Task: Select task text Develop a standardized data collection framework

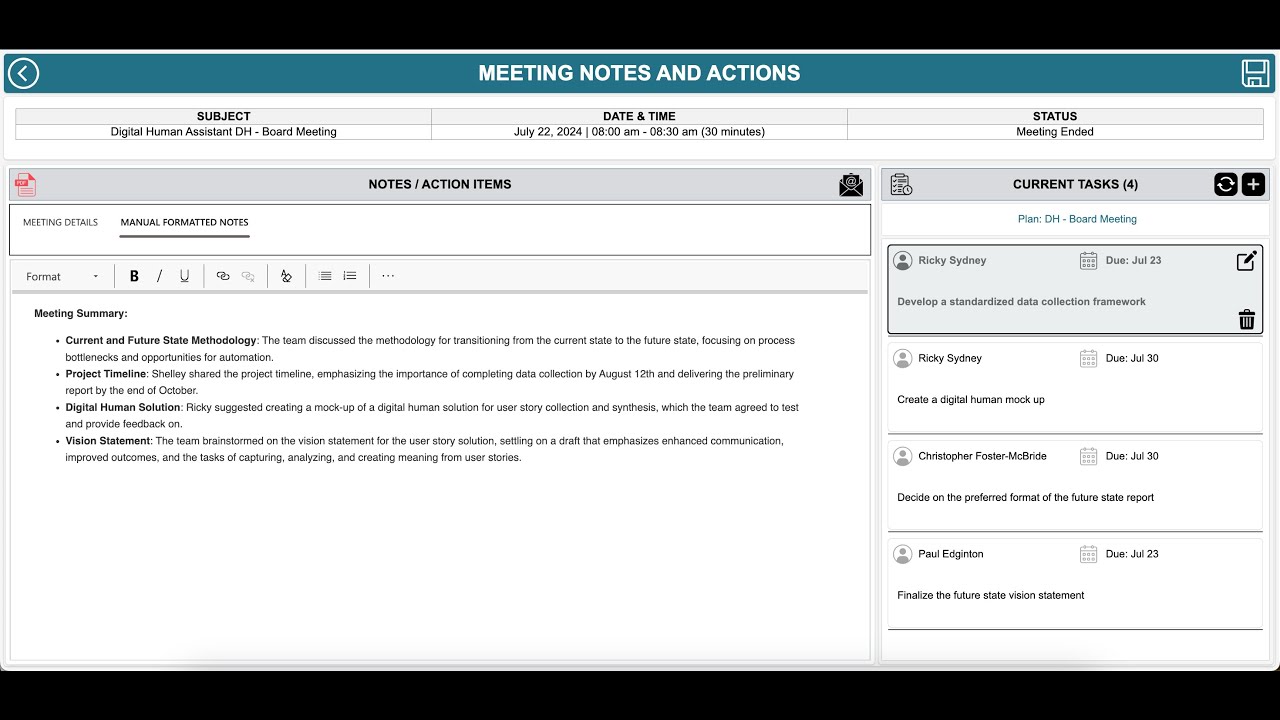Action: 1022,301
